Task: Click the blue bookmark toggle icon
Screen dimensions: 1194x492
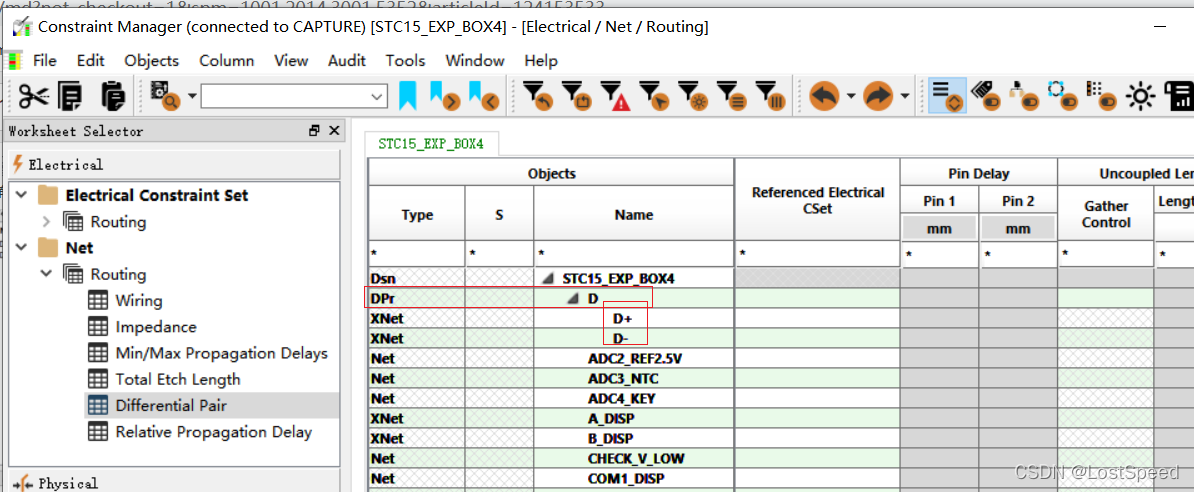Action: pos(408,97)
